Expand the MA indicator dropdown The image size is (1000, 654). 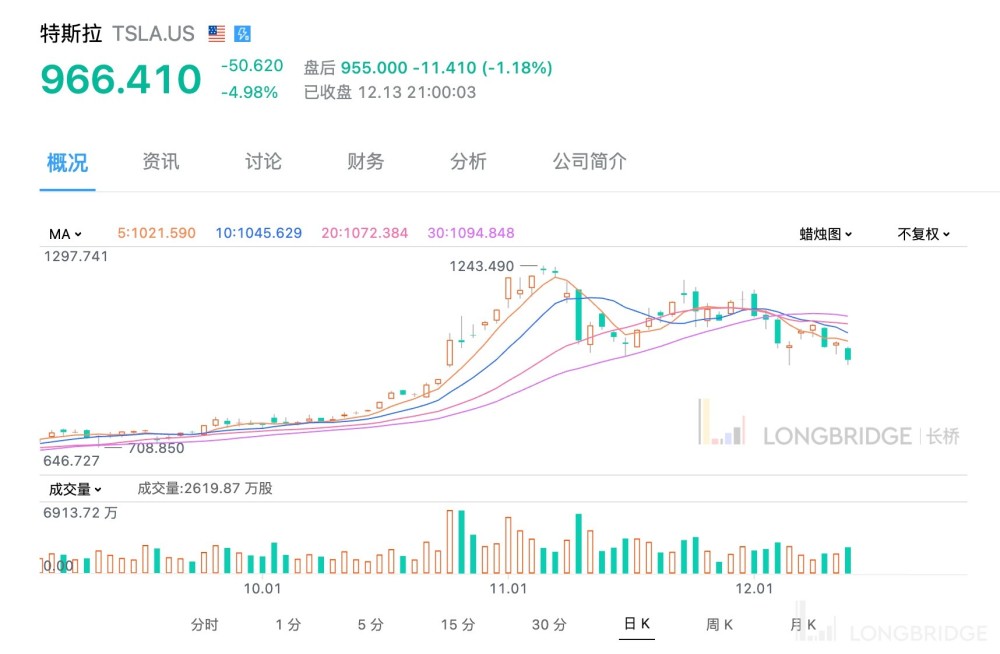point(65,234)
